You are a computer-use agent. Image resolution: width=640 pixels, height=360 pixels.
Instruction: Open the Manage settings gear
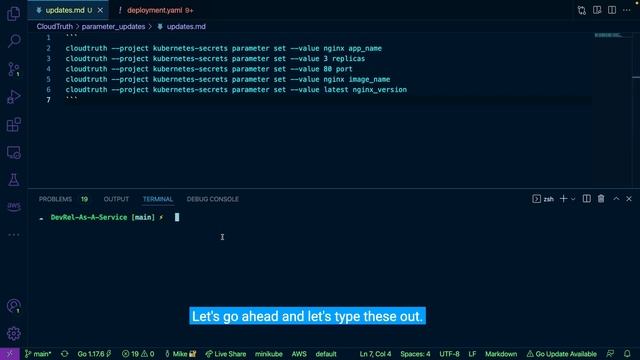[13, 333]
